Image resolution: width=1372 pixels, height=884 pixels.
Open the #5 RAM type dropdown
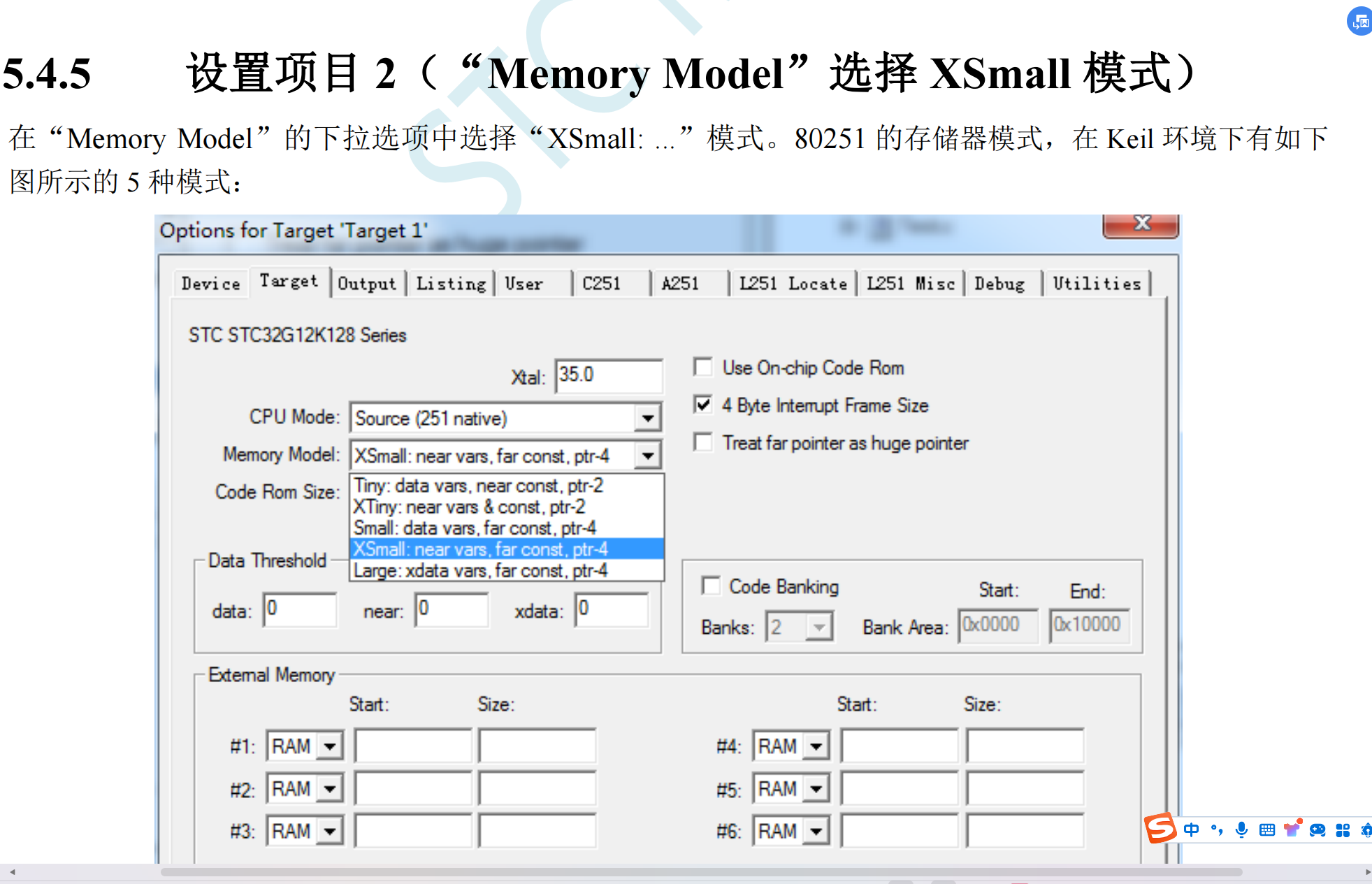point(816,789)
